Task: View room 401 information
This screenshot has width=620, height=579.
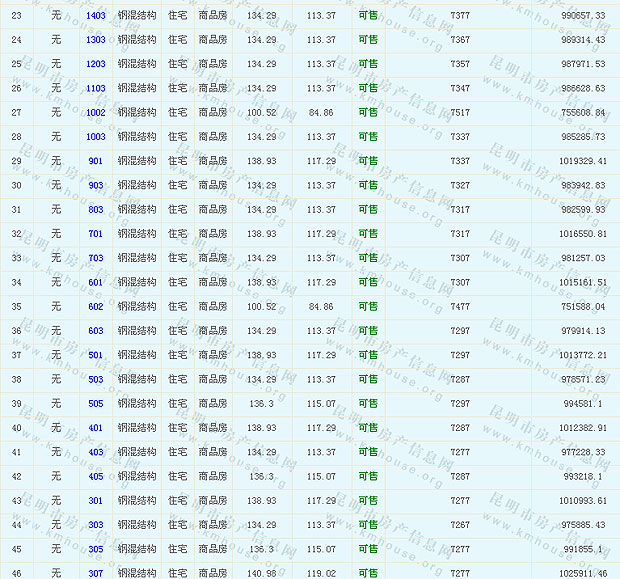Action: point(96,428)
